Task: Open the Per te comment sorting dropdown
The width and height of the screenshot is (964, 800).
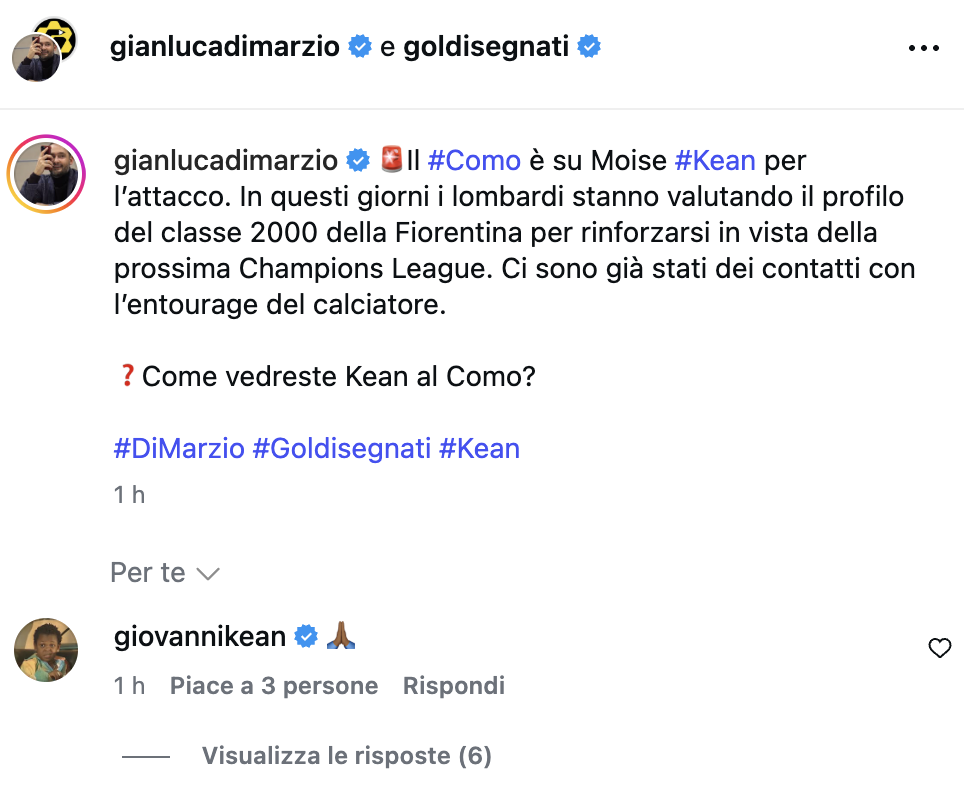Action: 165,572
